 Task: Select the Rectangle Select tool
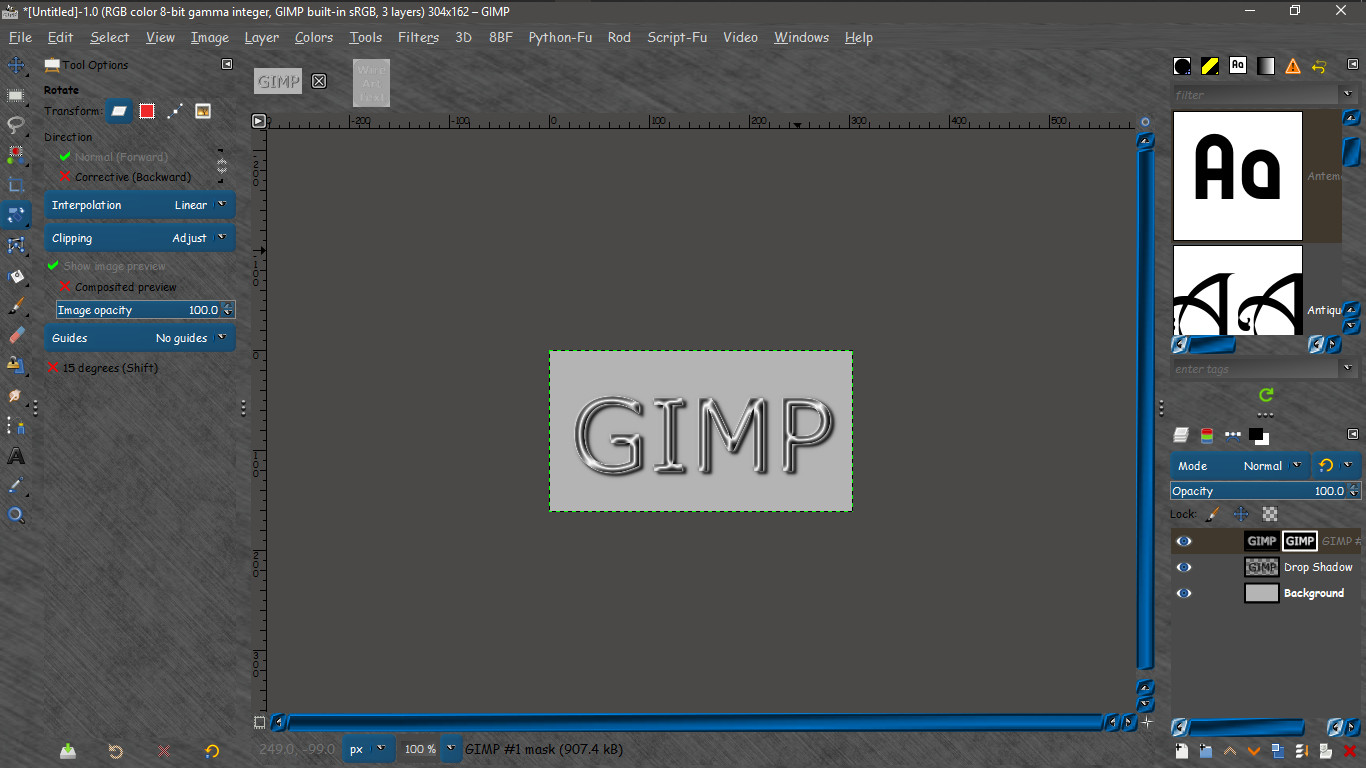(16, 96)
